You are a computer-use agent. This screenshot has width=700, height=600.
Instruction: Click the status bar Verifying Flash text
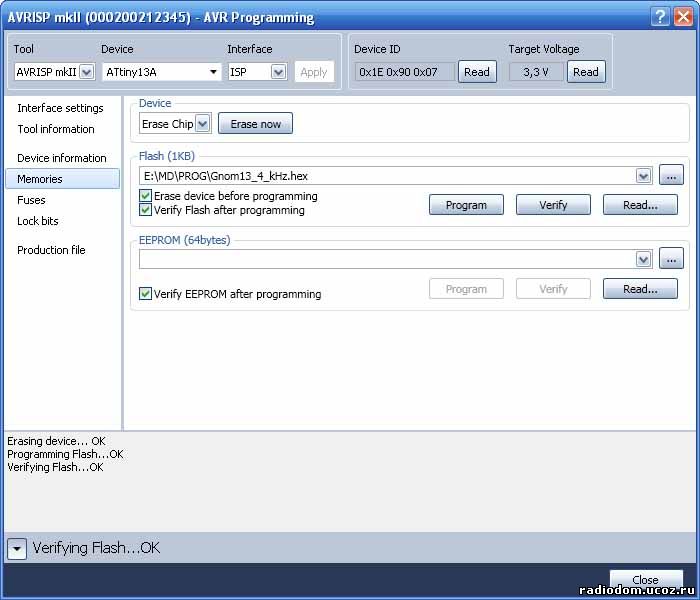pyautogui.click(x=96, y=548)
